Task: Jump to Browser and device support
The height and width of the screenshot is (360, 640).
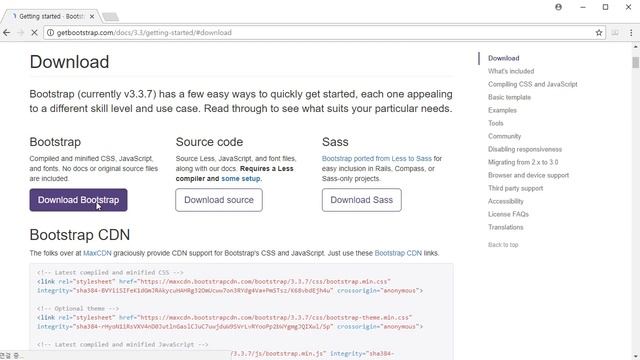Action: 529,175
